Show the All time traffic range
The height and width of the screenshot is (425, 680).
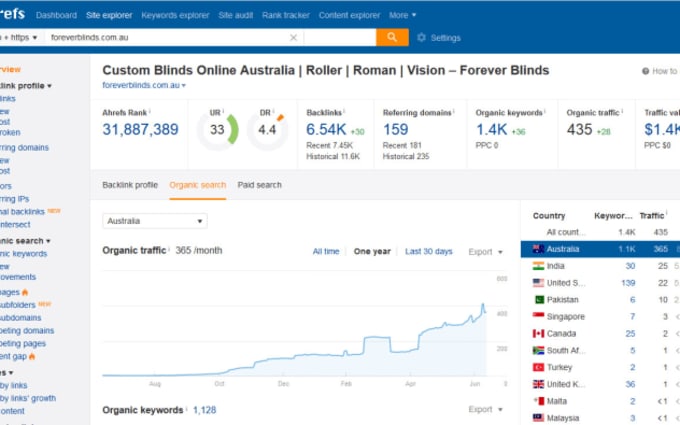[326, 252]
